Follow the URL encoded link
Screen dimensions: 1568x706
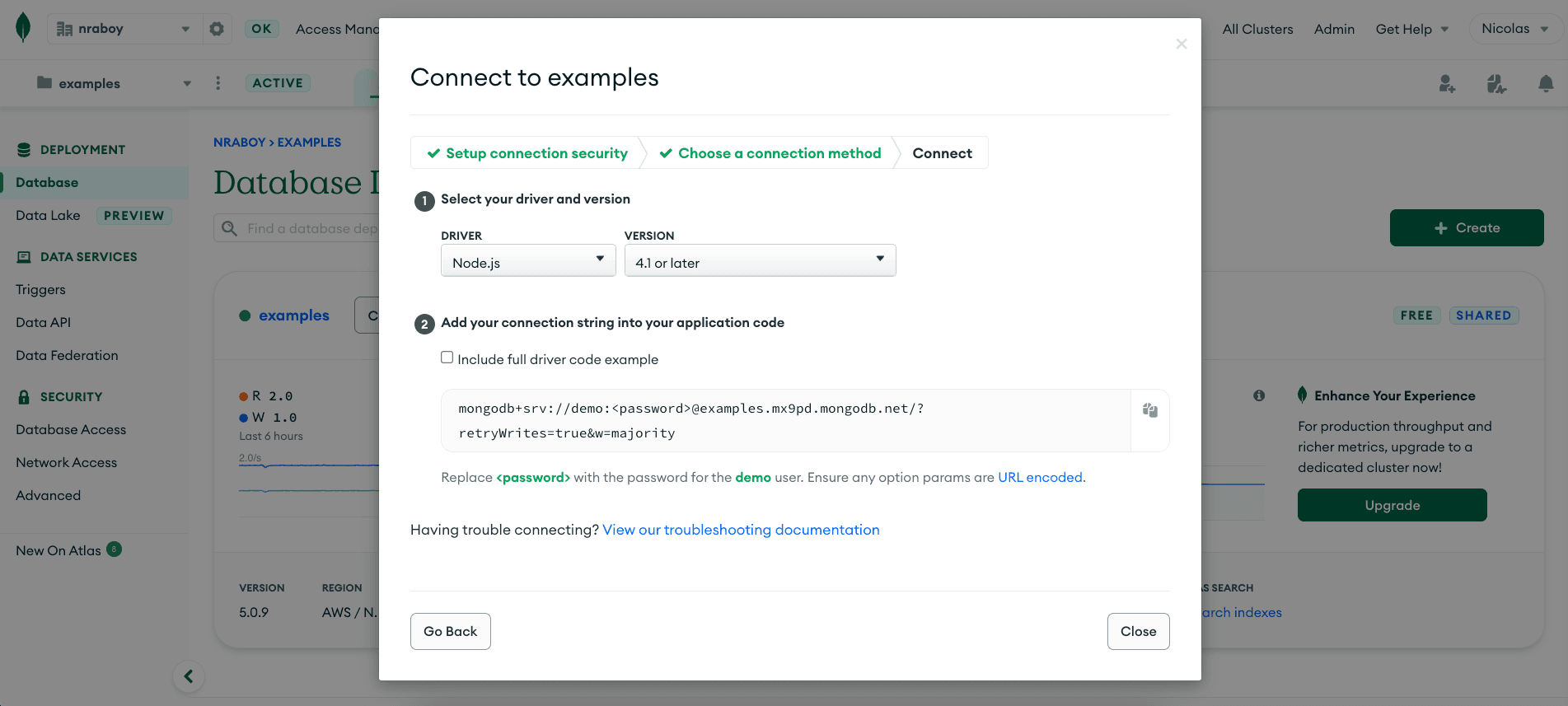(1041, 477)
